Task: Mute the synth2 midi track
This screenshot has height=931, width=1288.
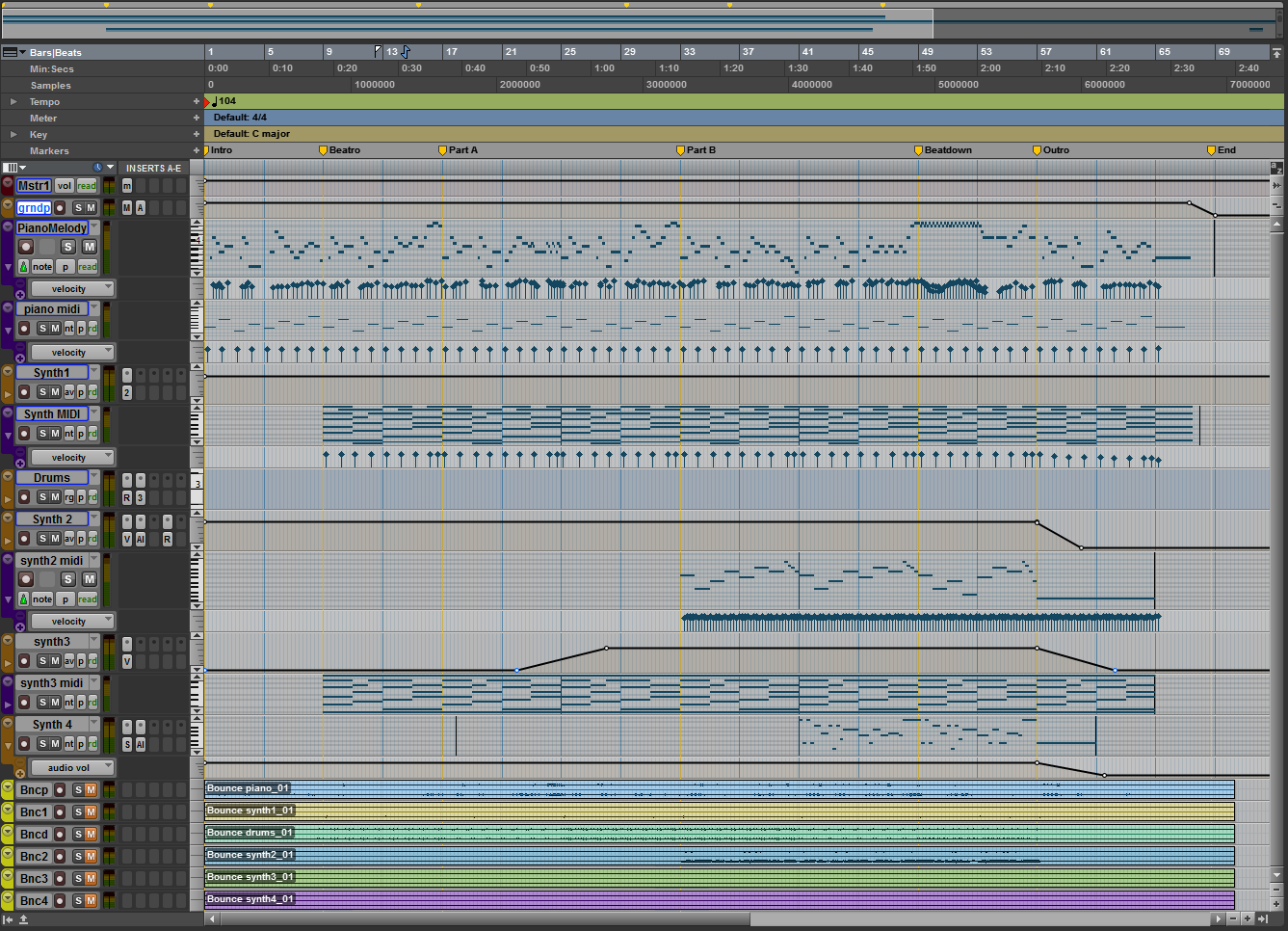Action: coord(89,579)
